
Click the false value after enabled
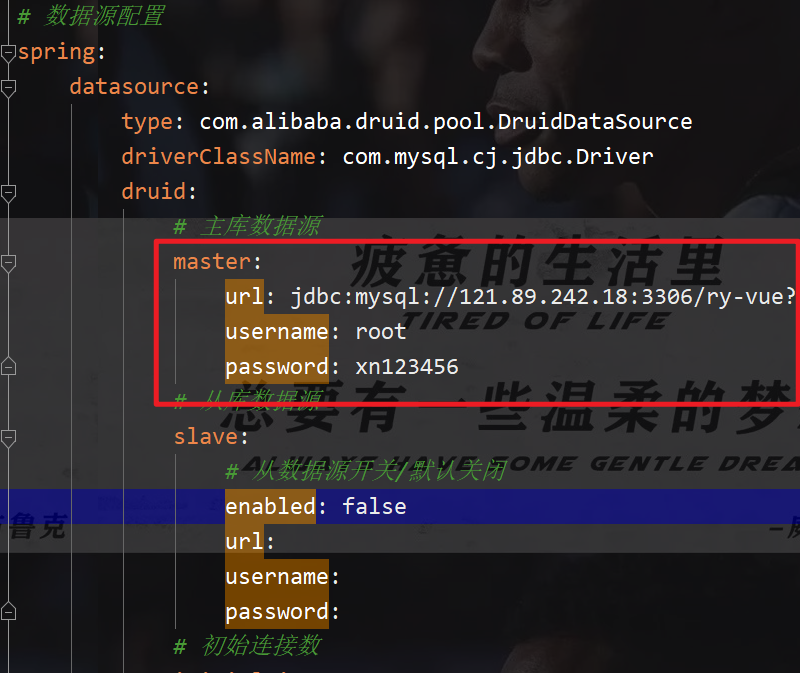(x=374, y=506)
